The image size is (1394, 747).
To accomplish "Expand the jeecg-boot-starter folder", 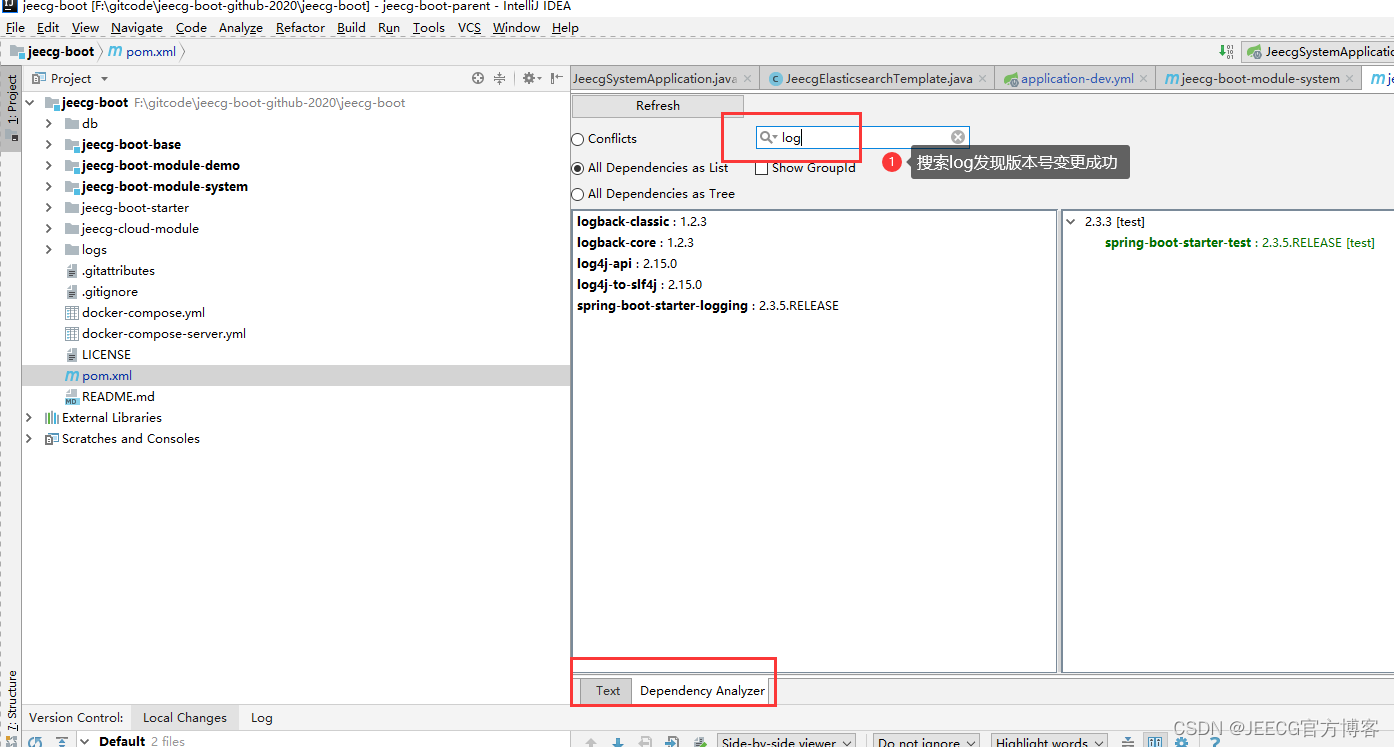I will click(49, 208).
